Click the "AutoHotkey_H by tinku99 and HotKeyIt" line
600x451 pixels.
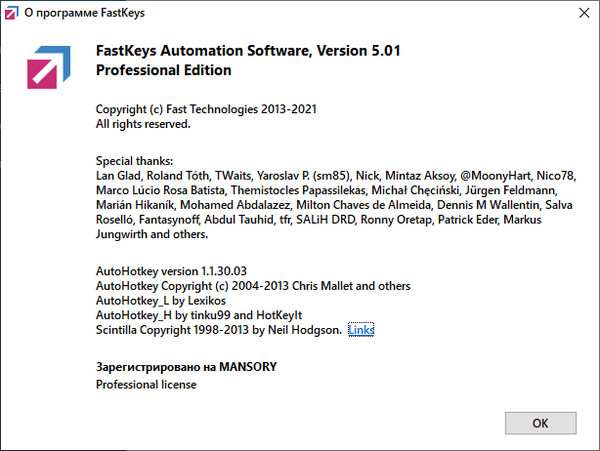click(199, 315)
